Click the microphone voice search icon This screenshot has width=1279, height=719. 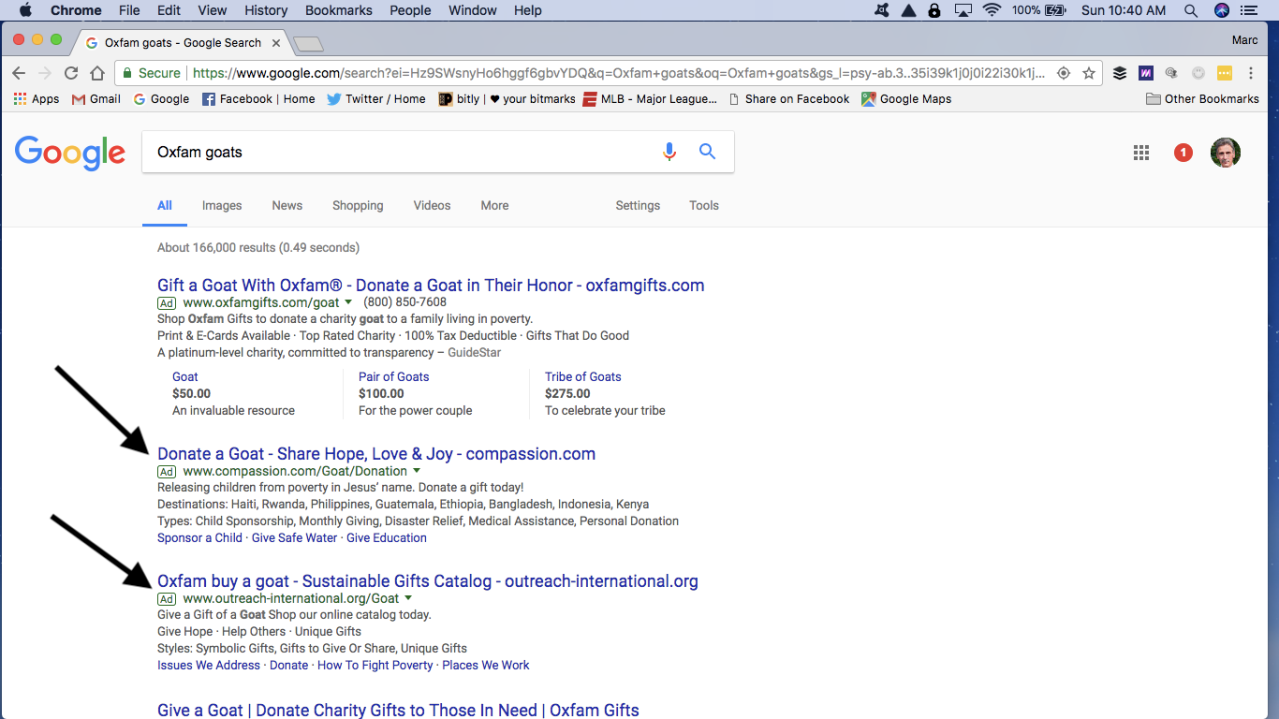coord(669,152)
